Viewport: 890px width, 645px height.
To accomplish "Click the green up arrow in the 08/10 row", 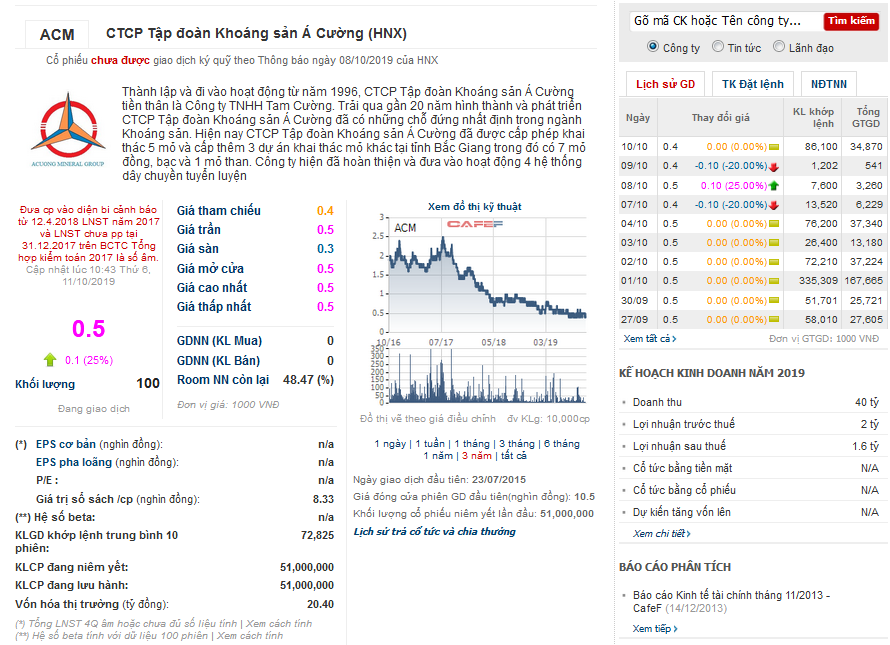I will click(773, 186).
